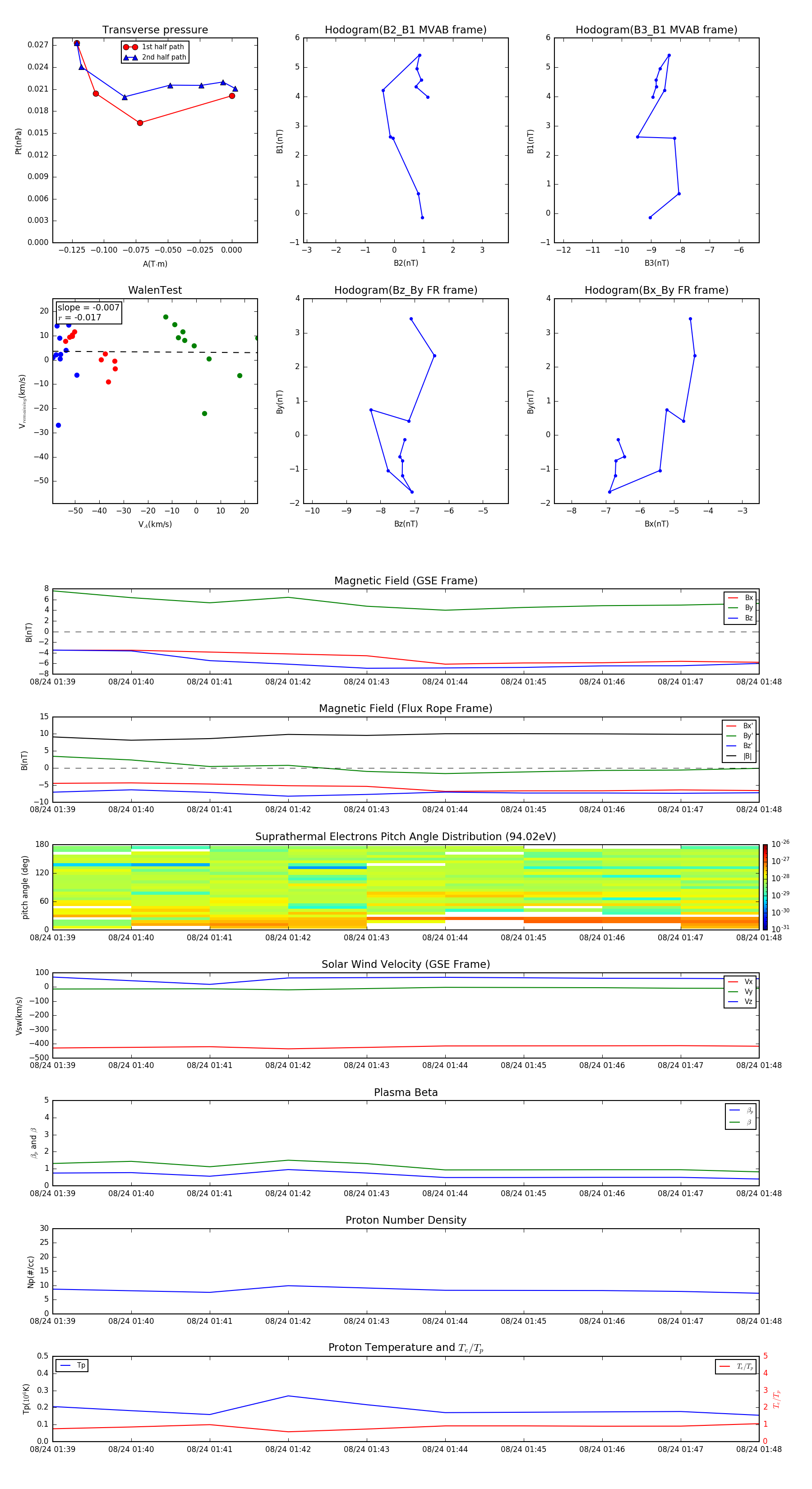The image size is (812, 1489).
Task: Select the Bz legend entry in GSE magnetic field
Action: (x=740, y=618)
